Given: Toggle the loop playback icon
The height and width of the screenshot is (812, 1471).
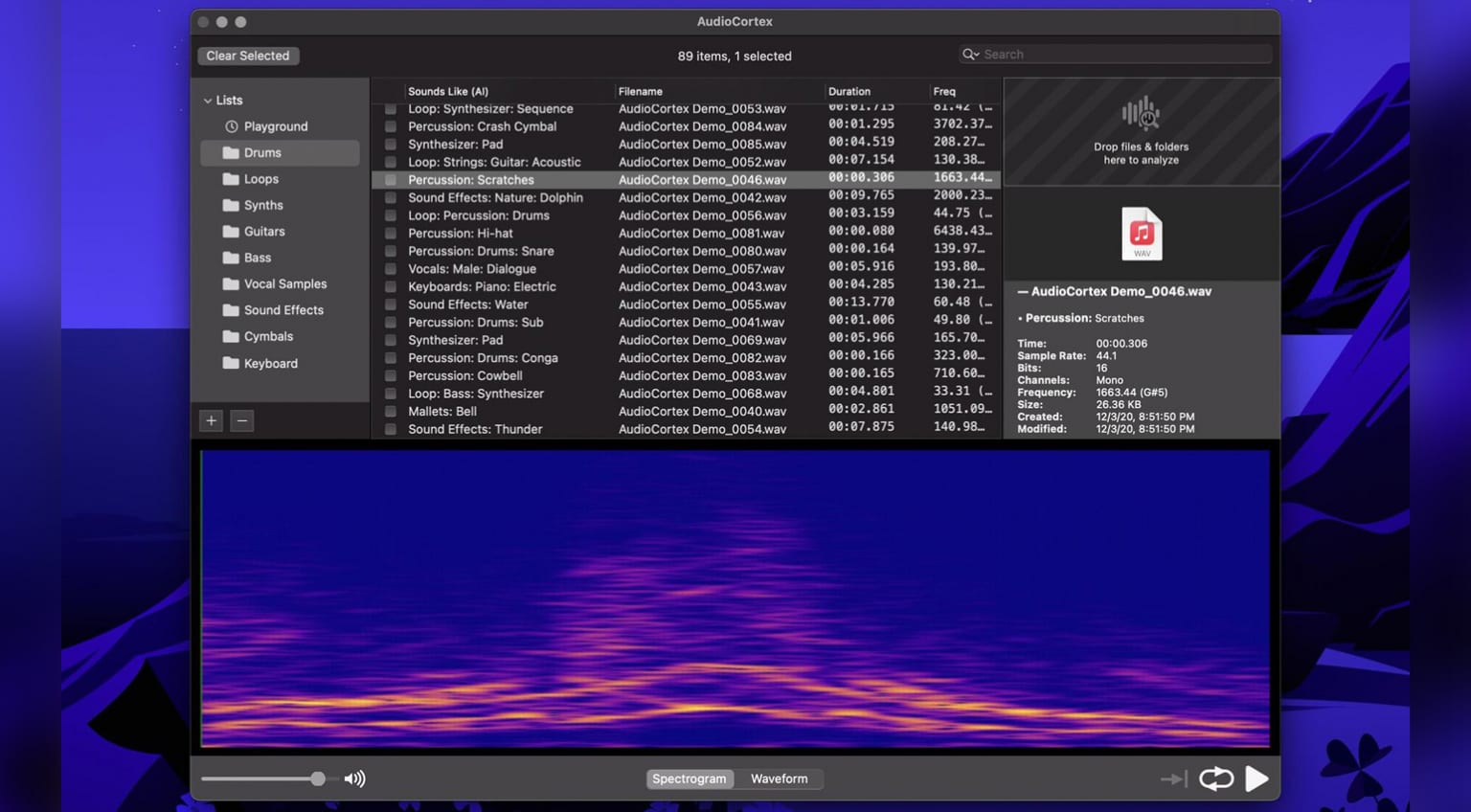Looking at the screenshot, I should [1216, 778].
